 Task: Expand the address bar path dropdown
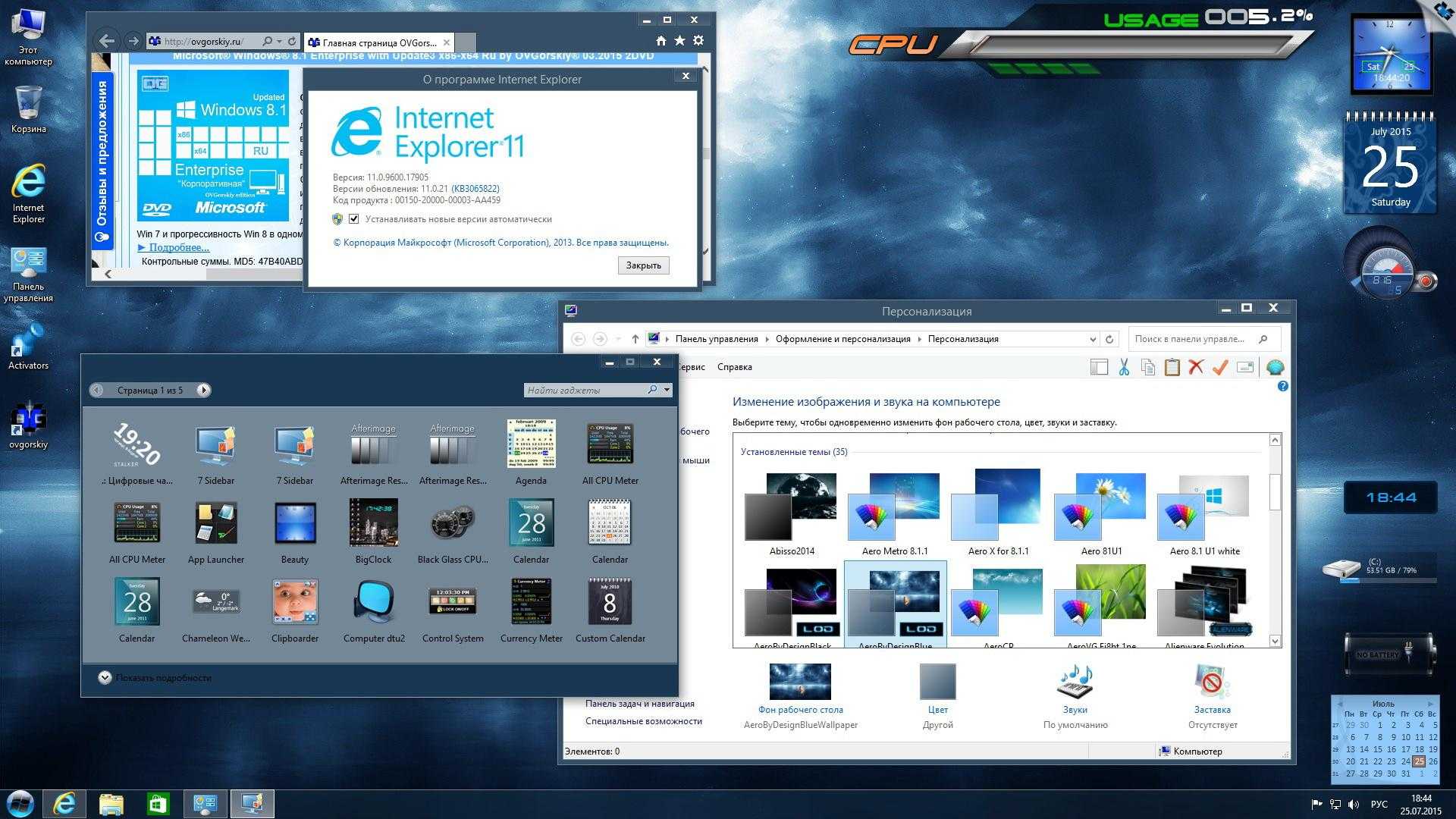[x=1092, y=339]
